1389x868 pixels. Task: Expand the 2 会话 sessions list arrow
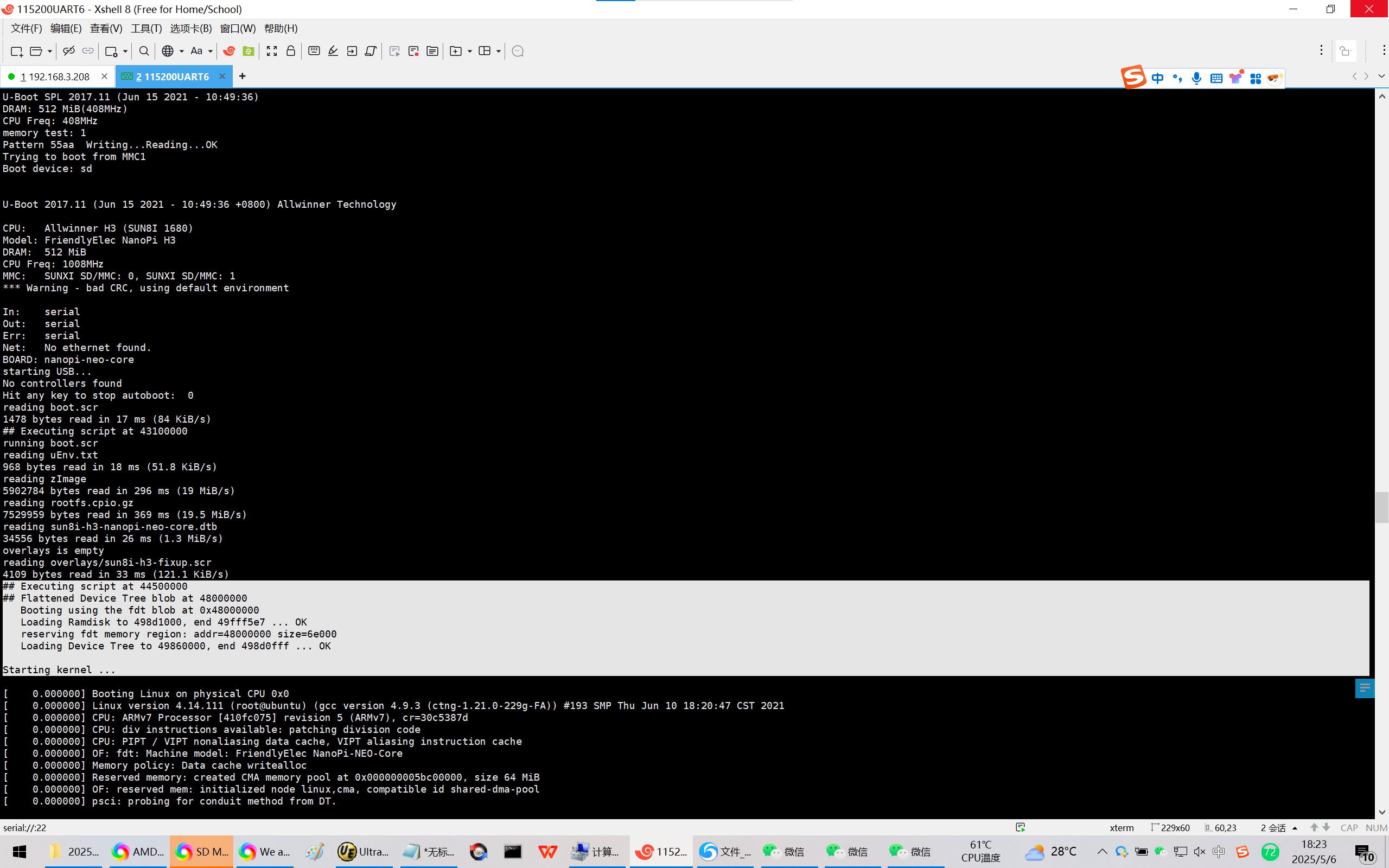click(x=1295, y=828)
